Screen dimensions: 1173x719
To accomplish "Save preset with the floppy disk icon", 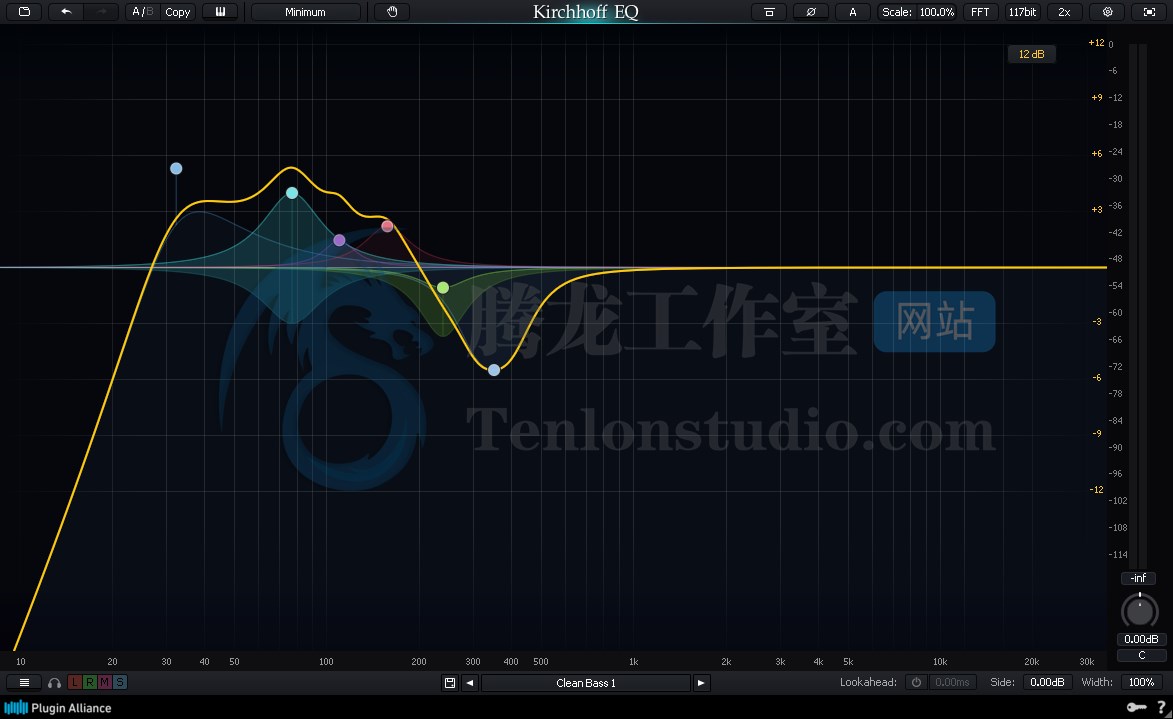I will coord(450,682).
